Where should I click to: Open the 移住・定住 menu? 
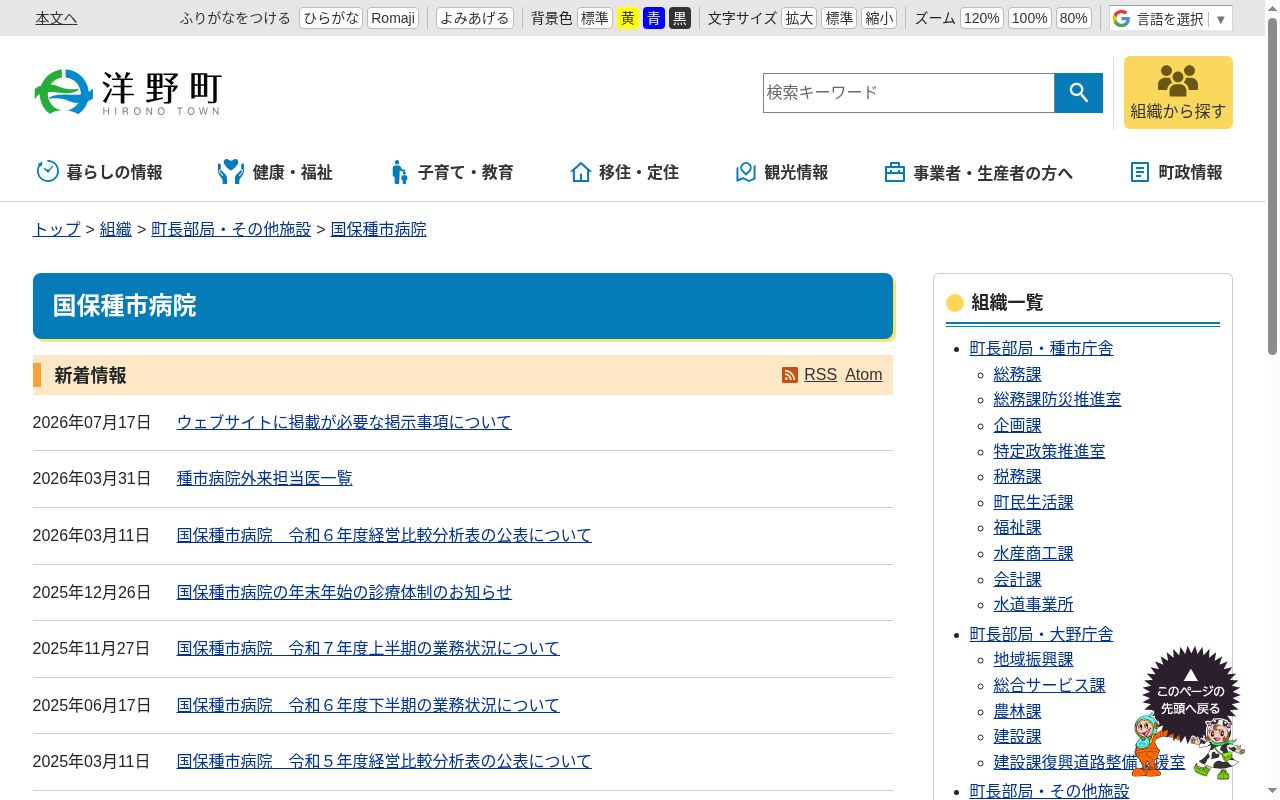point(624,172)
